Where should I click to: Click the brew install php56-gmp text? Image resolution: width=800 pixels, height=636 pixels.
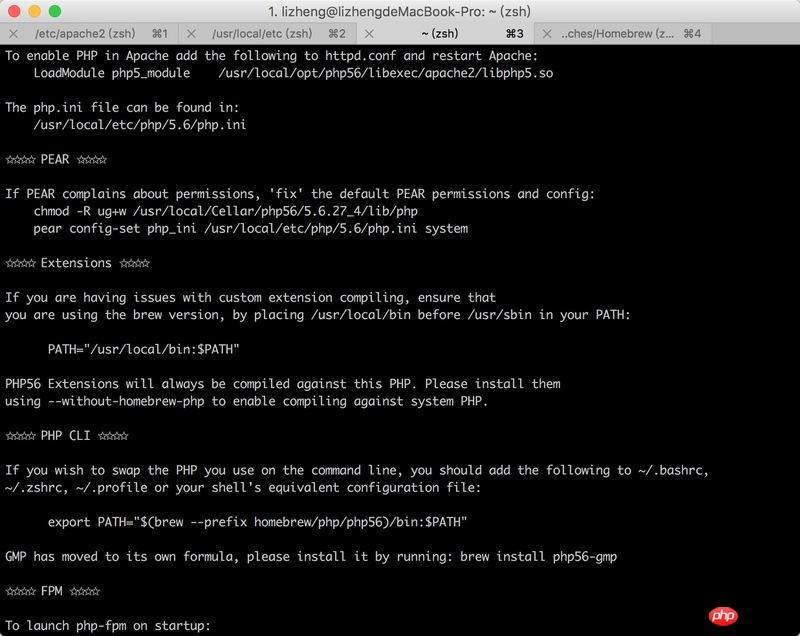click(538, 557)
